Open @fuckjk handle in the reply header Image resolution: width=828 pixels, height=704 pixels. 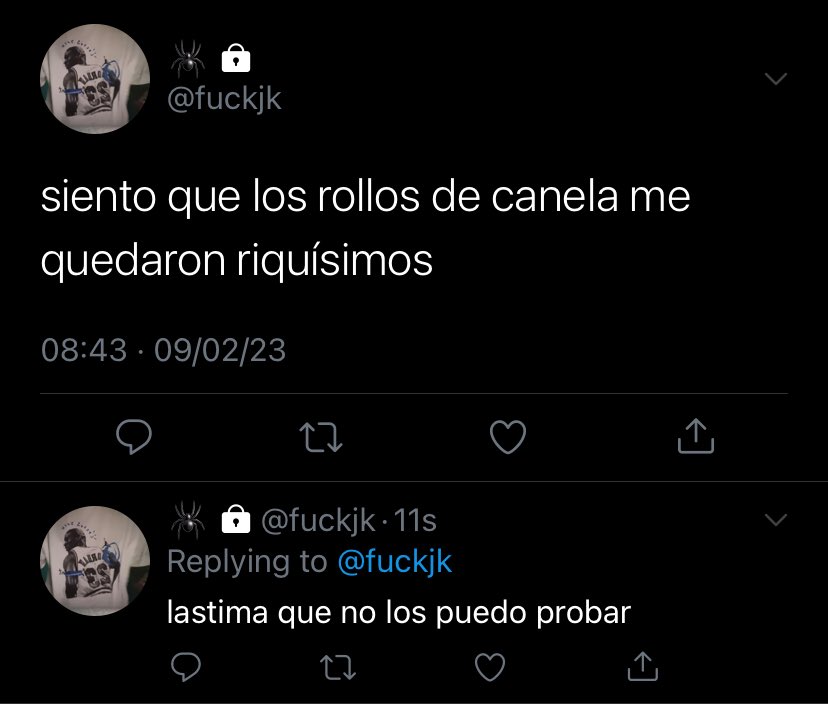[x=318, y=520]
